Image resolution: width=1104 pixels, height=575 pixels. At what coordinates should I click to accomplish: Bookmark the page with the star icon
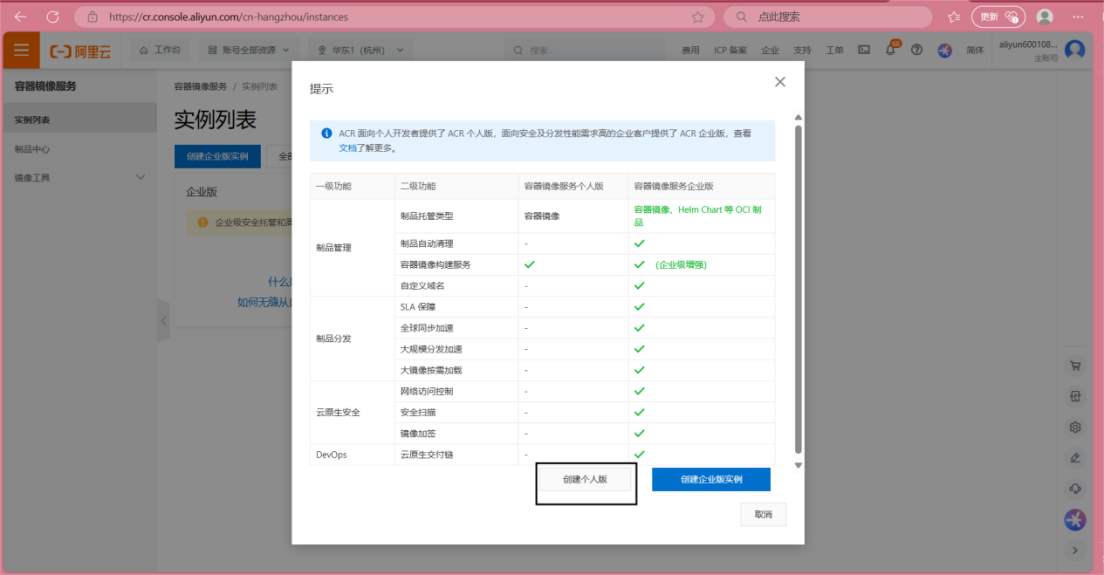(698, 17)
